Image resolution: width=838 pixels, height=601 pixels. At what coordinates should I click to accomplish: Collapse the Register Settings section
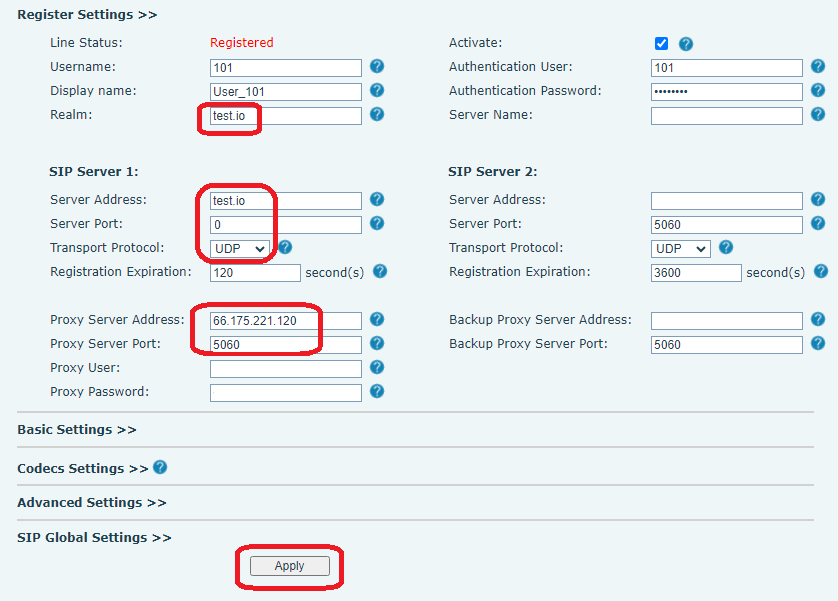click(87, 15)
